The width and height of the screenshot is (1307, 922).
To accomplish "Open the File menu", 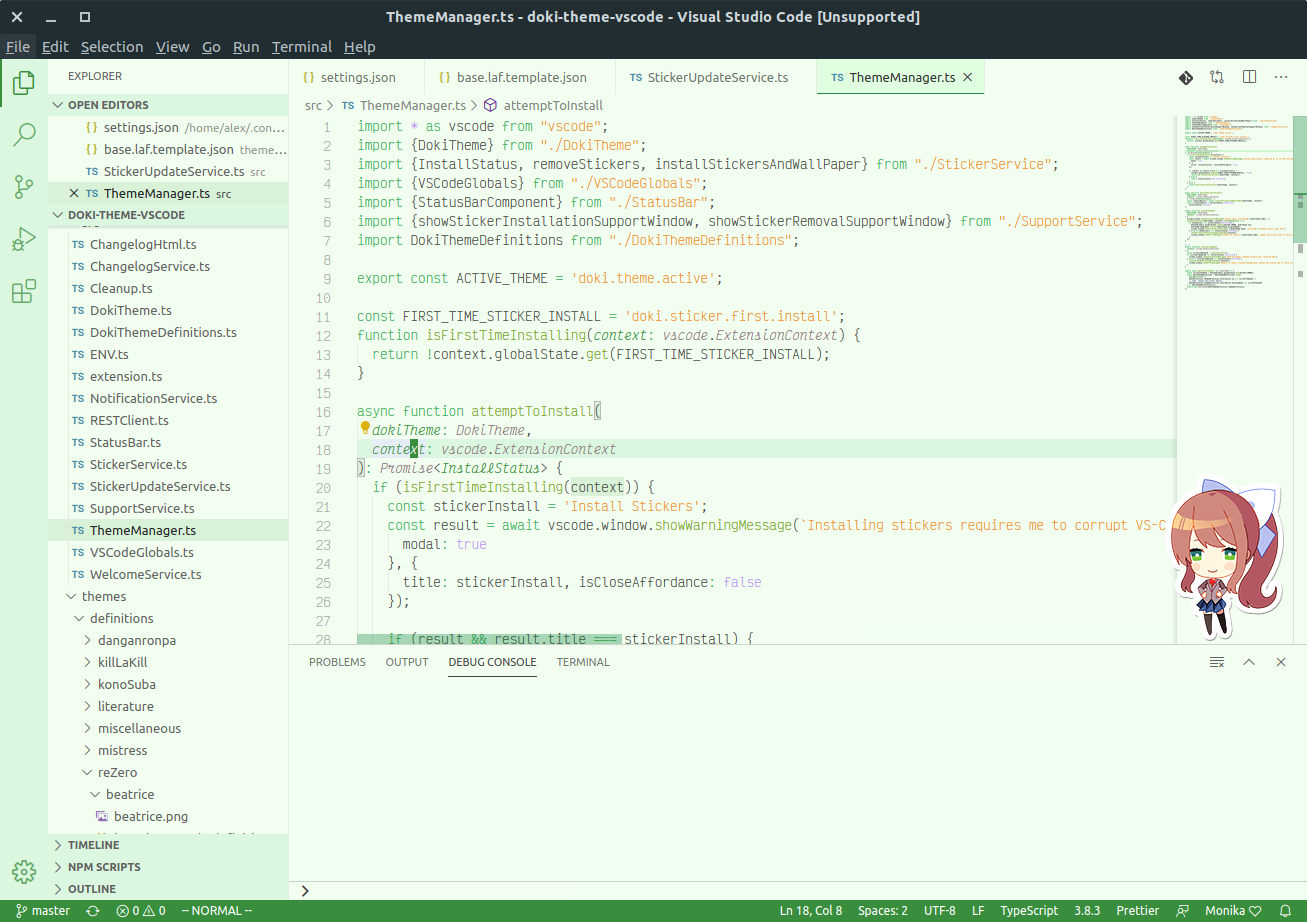I will pyautogui.click(x=18, y=46).
